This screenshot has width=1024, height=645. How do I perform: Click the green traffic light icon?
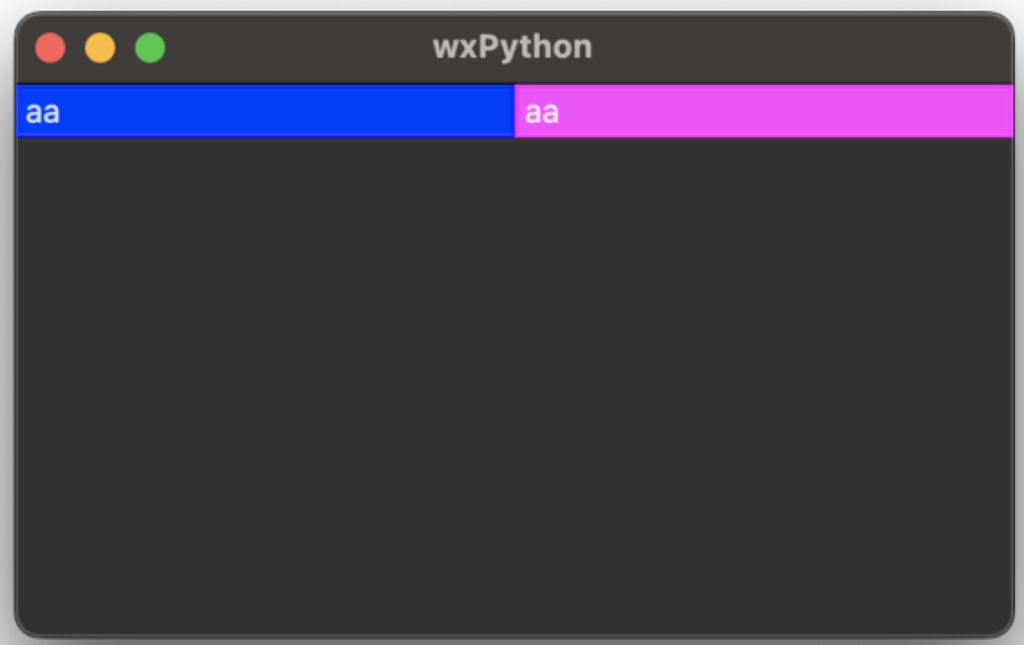[x=150, y=48]
